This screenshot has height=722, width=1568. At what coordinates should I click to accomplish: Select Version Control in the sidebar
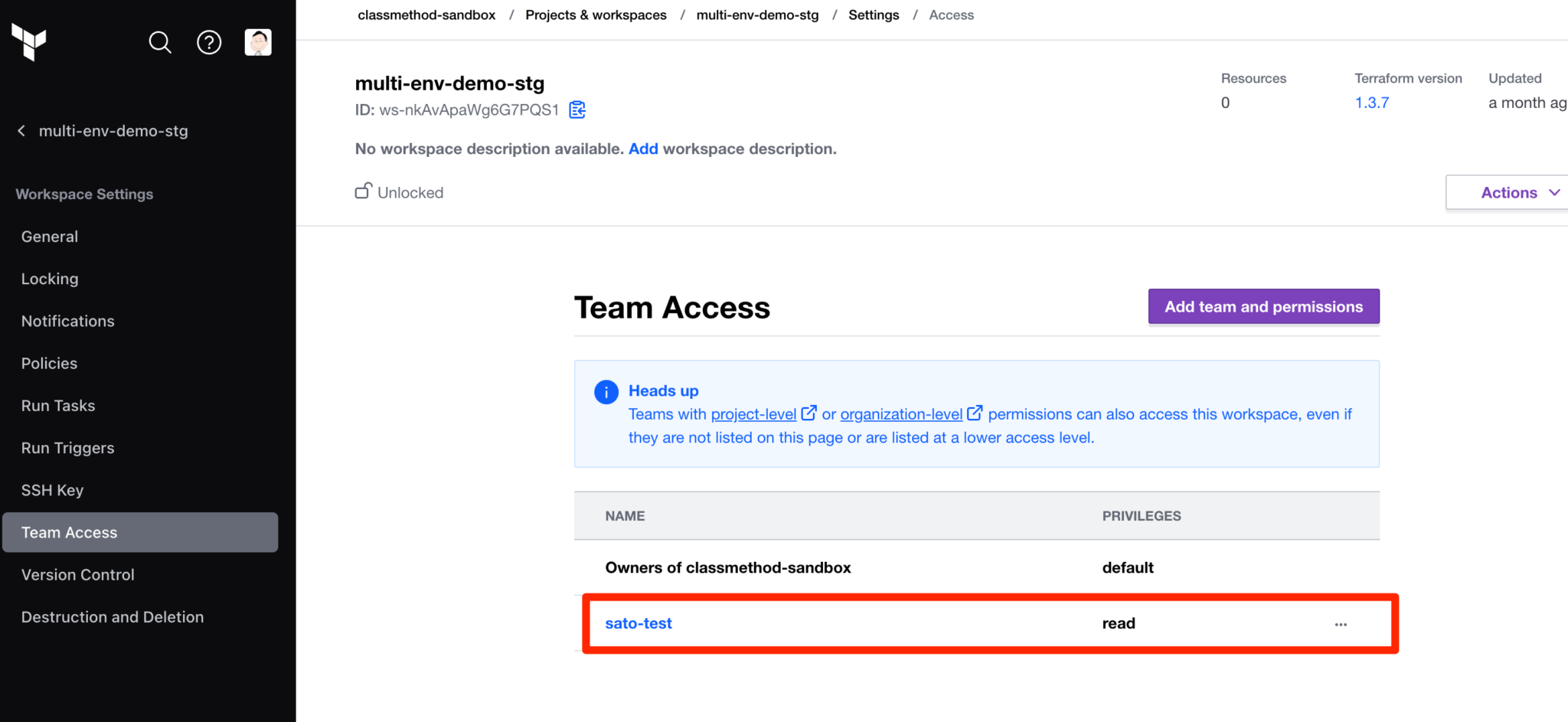pos(77,574)
